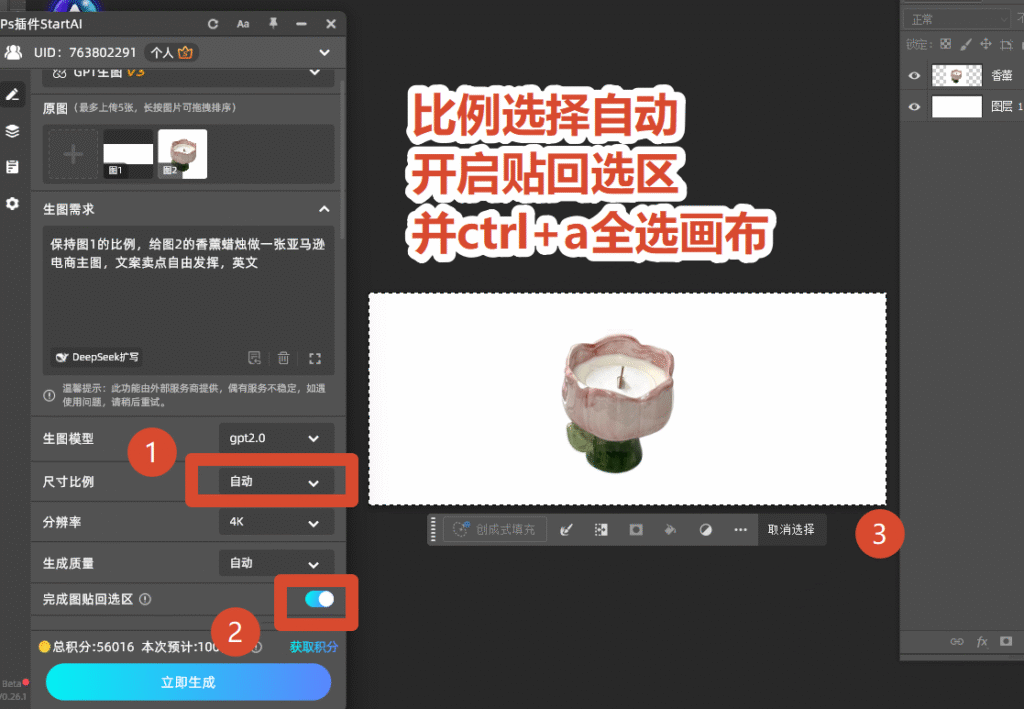Open the 分辨率 4K dropdown
The image size is (1024, 709).
click(276, 522)
